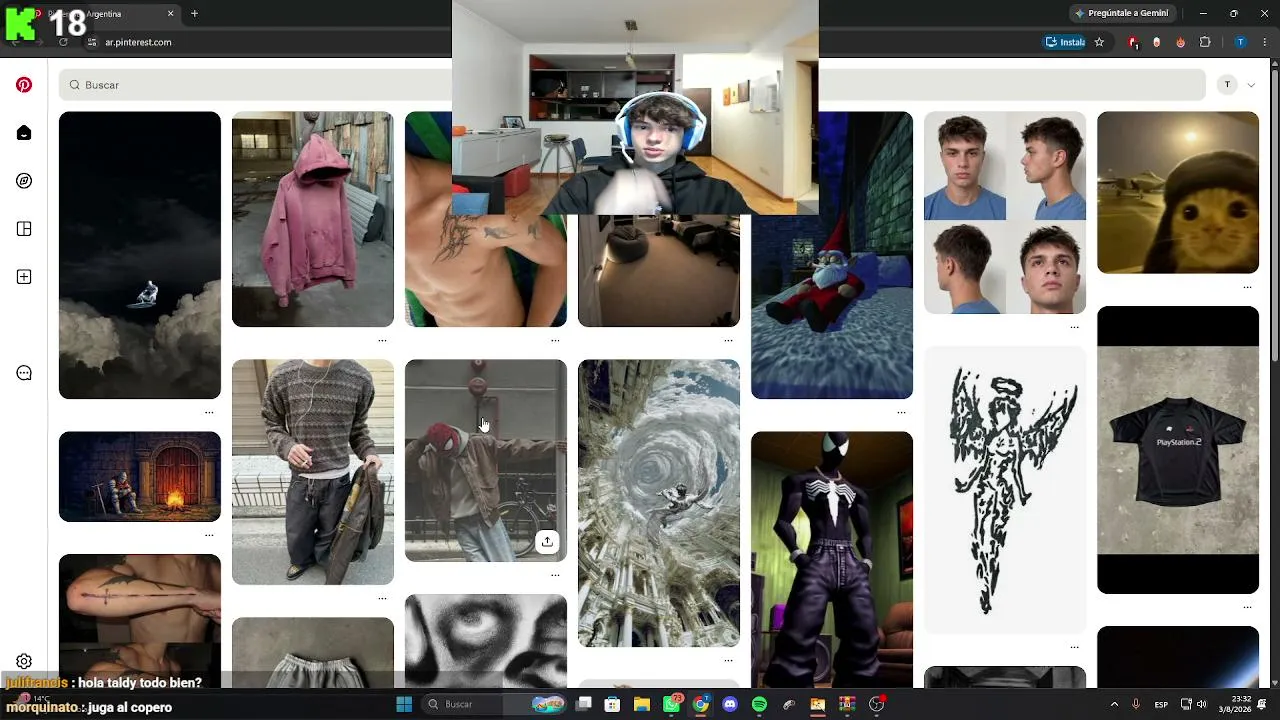This screenshot has width=1280, height=720.
Task: Open the Pinterest home logo
Action: click(x=24, y=85)
